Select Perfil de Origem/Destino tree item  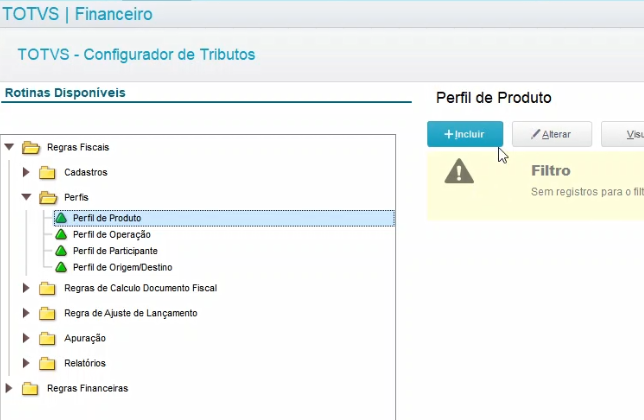click(122, 267)
